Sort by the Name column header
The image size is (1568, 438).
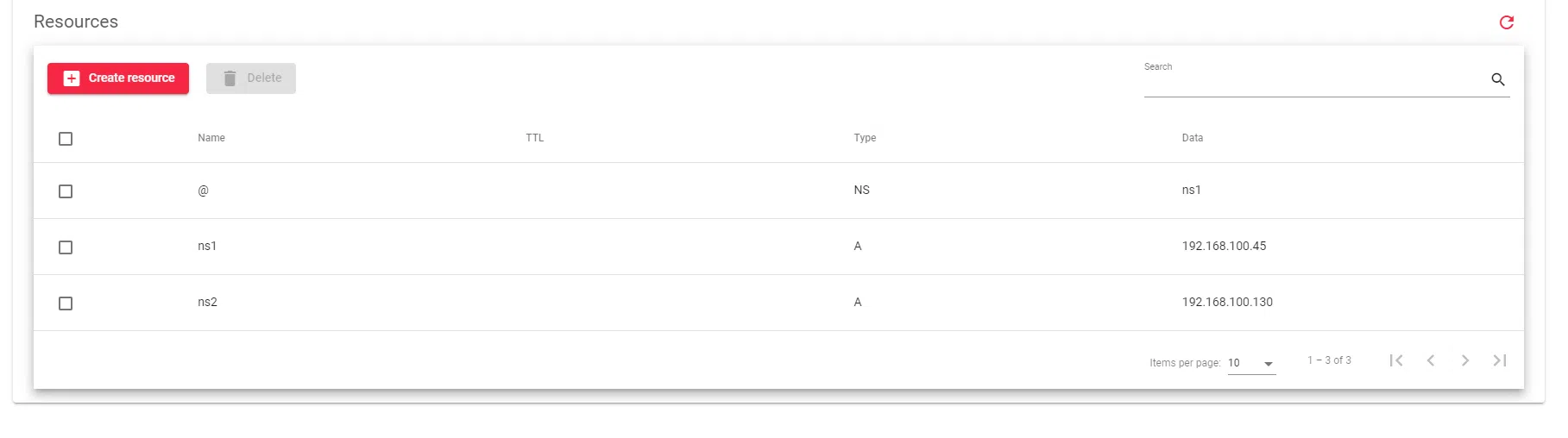pos(211,138)
